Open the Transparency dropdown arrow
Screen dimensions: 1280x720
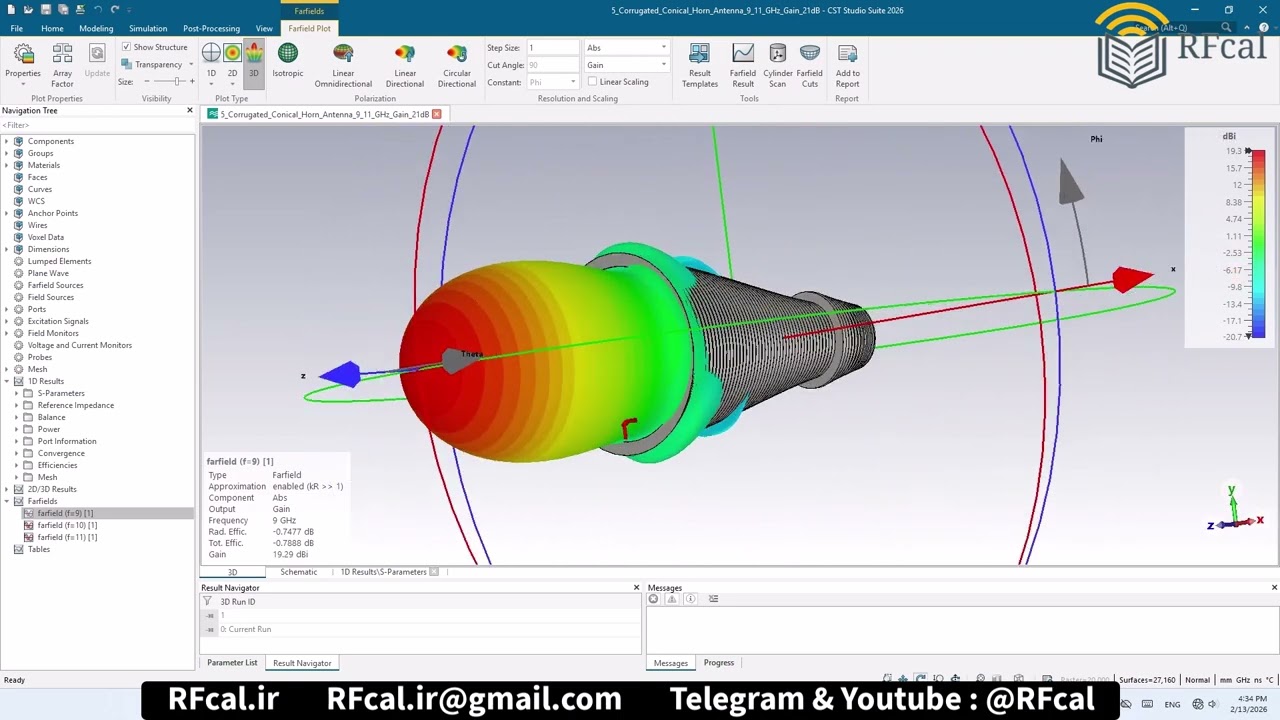point(191,65)
